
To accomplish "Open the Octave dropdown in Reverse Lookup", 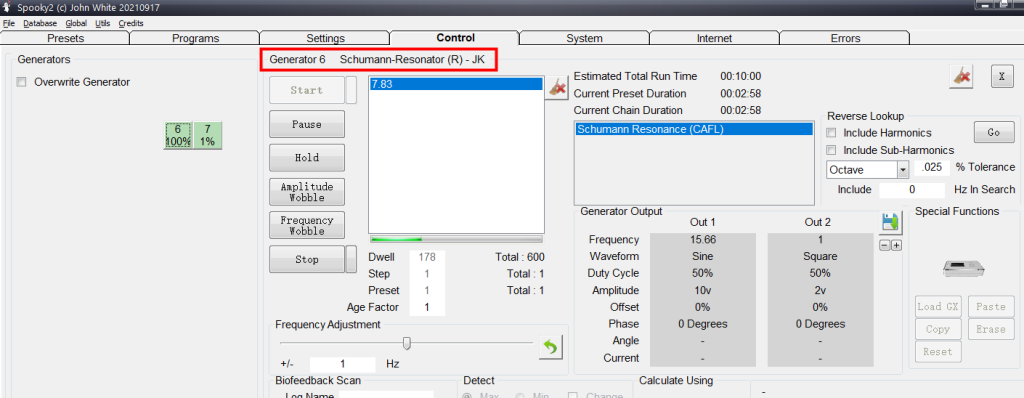I will [903, 170].
